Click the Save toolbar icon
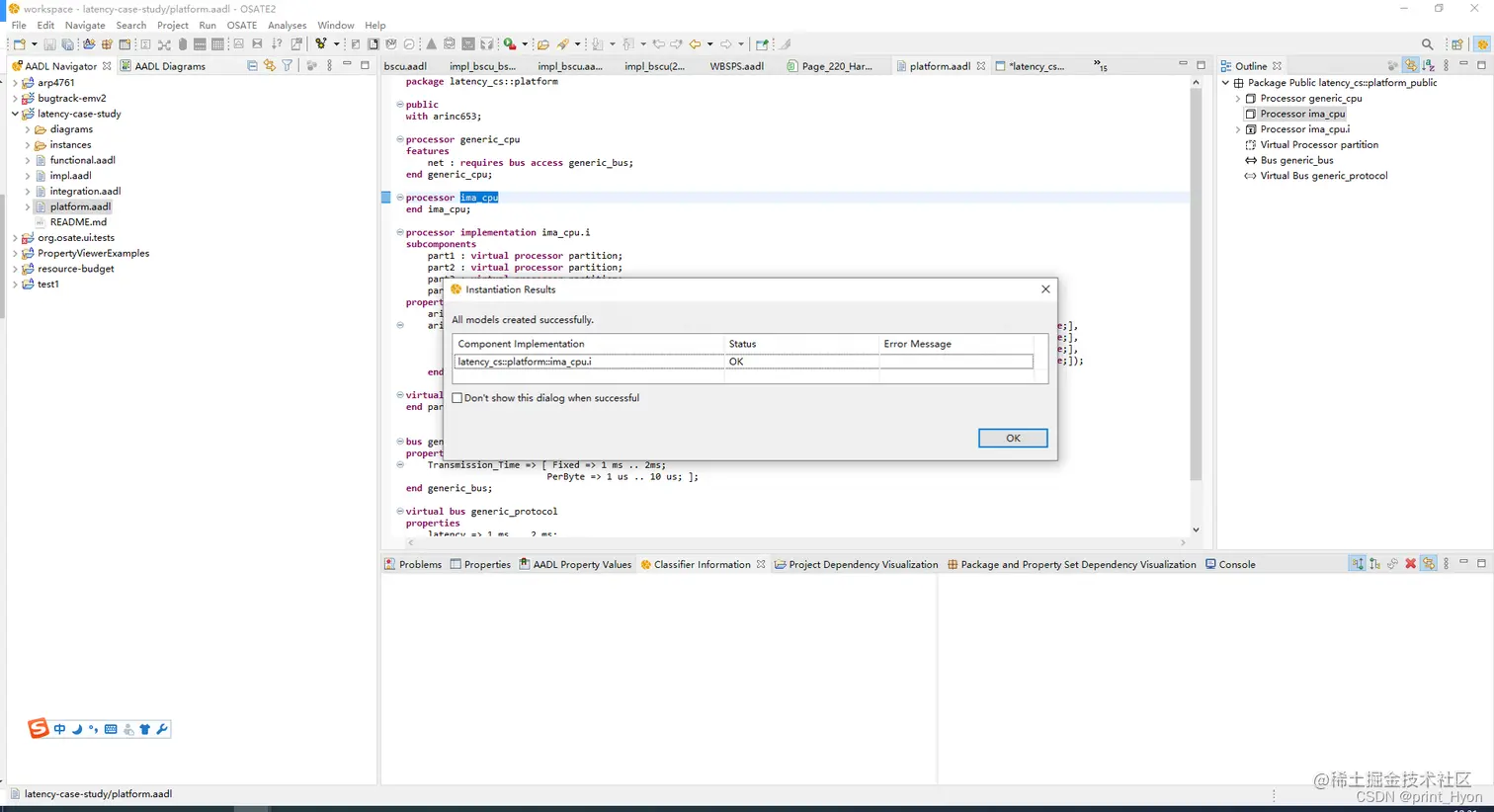 pos(49,44)
